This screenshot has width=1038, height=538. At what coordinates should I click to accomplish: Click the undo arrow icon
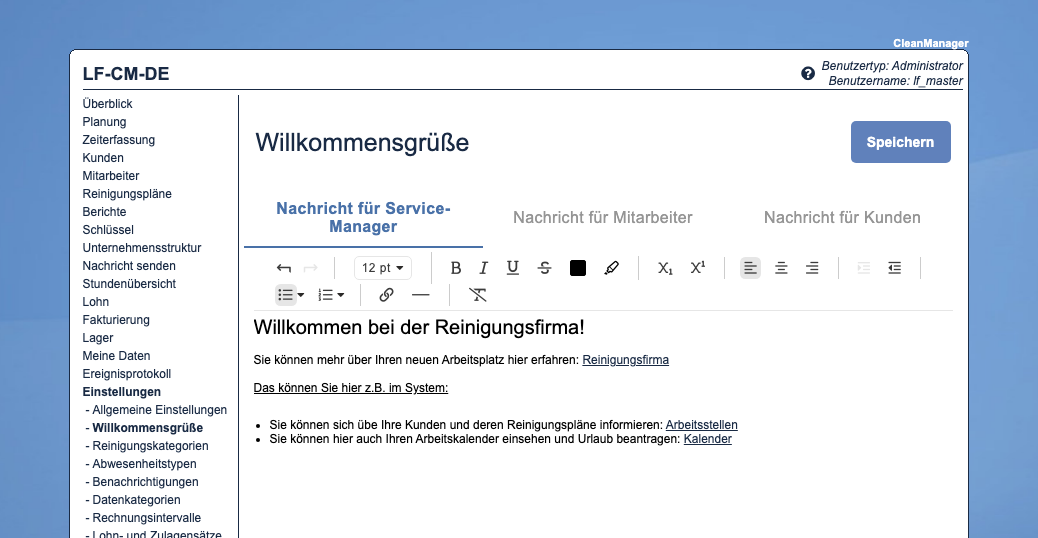pos(284,268)
